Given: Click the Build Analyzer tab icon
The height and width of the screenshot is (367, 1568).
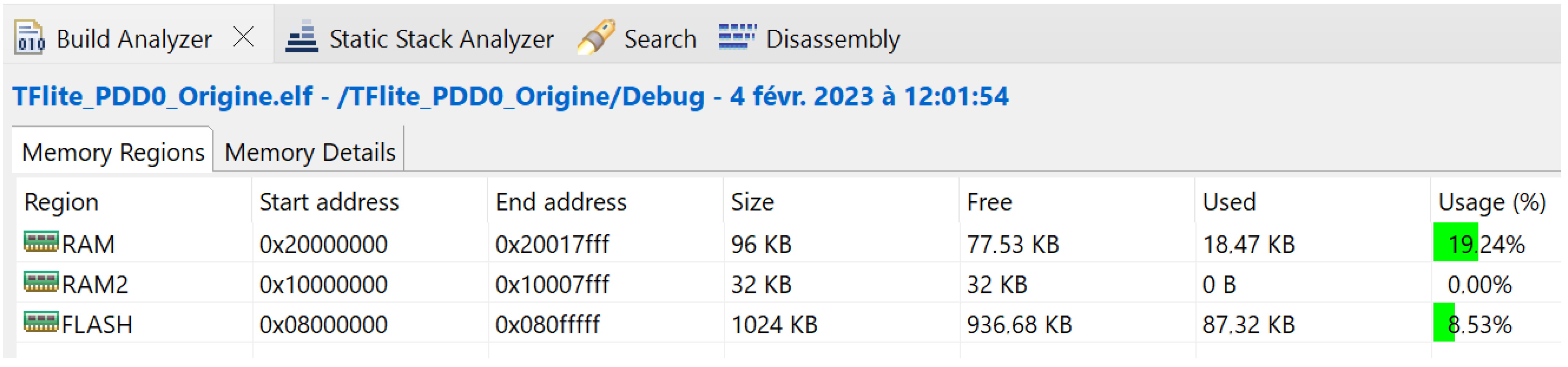Looking at the screenshot, I should point(28,37).
